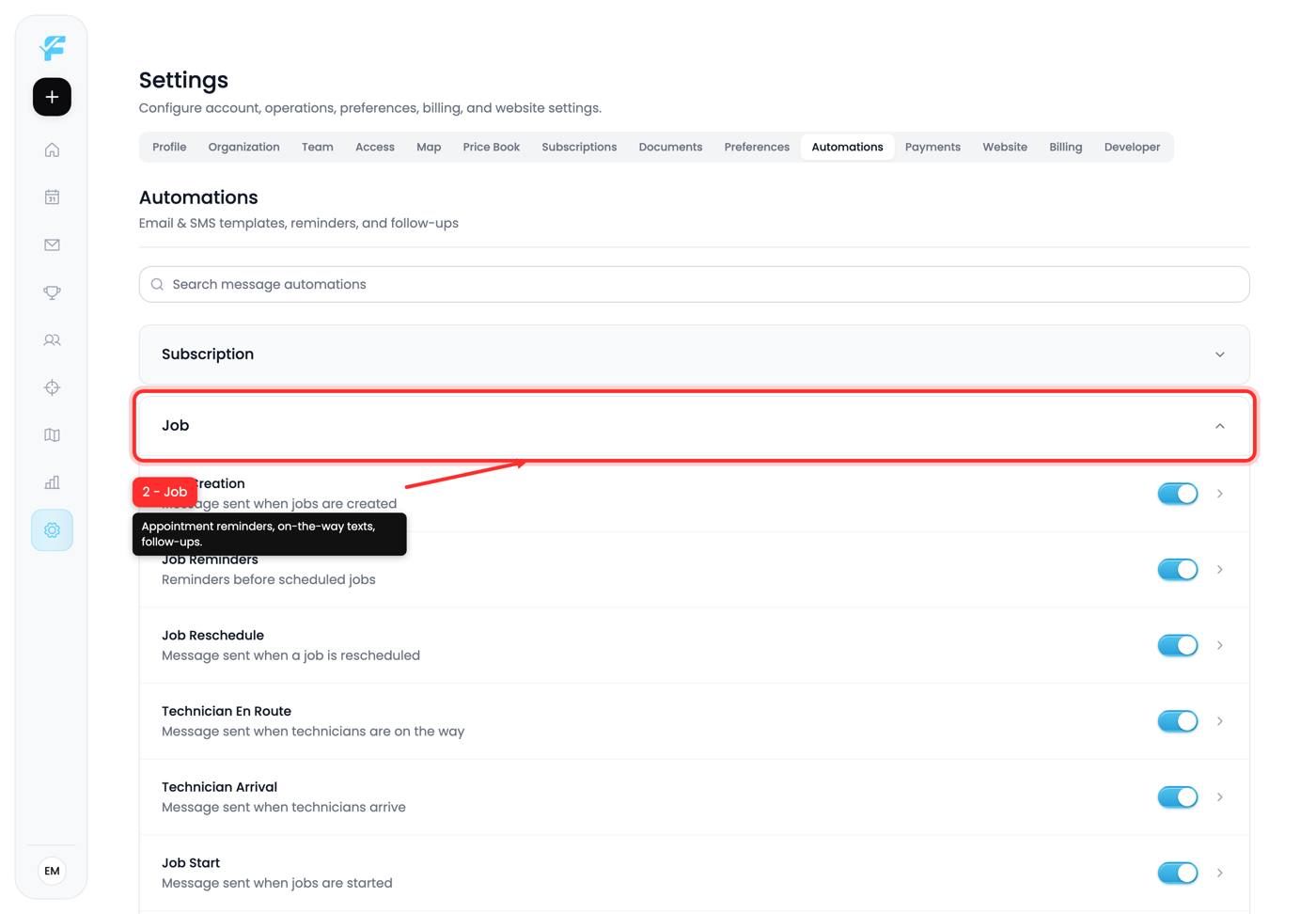Open Job Creation details arrow
The image size is (1316, 914).
pos(1219,494)
